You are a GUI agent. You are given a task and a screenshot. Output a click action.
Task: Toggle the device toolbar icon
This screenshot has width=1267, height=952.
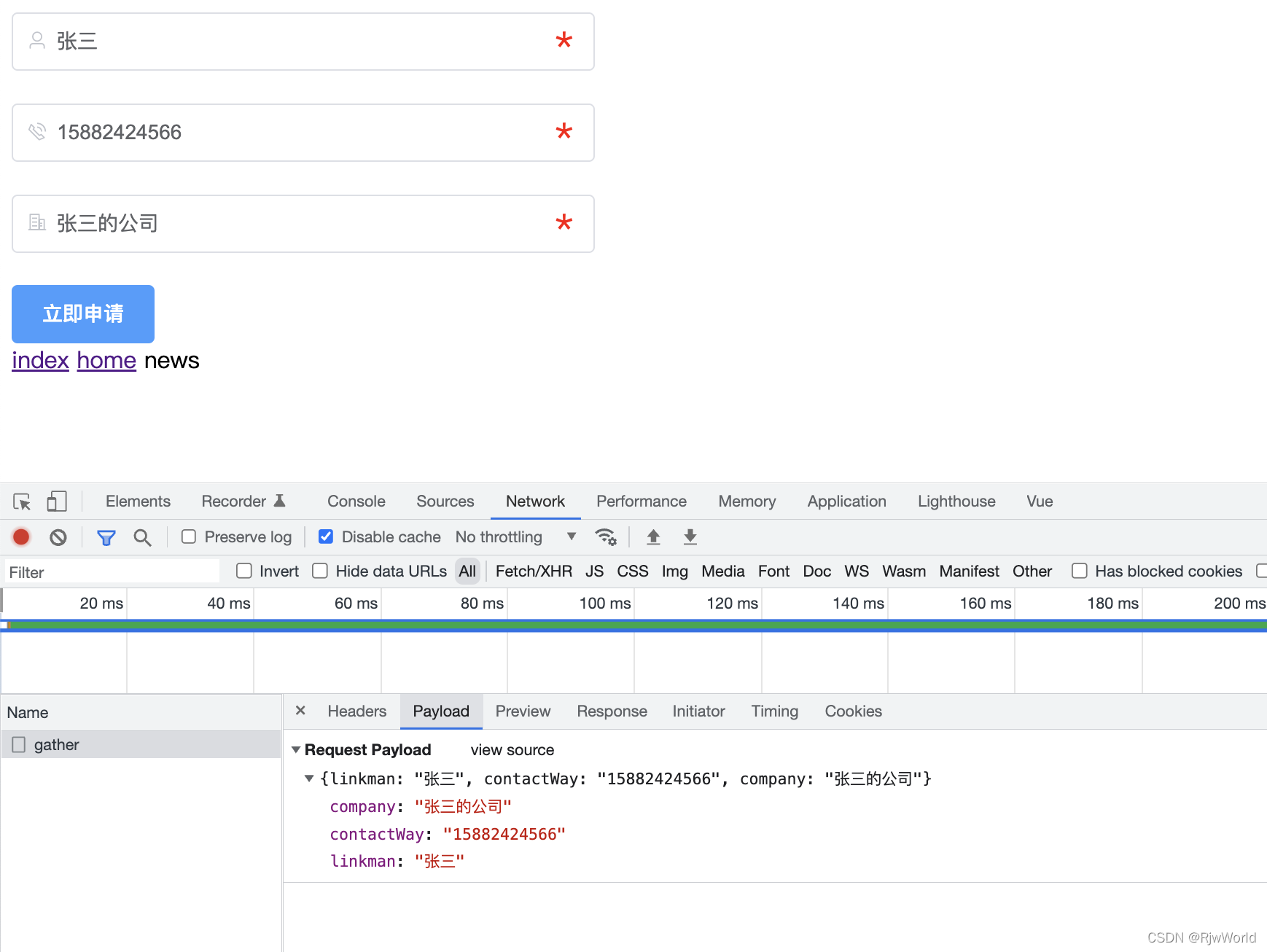click(x=57, y=502)
